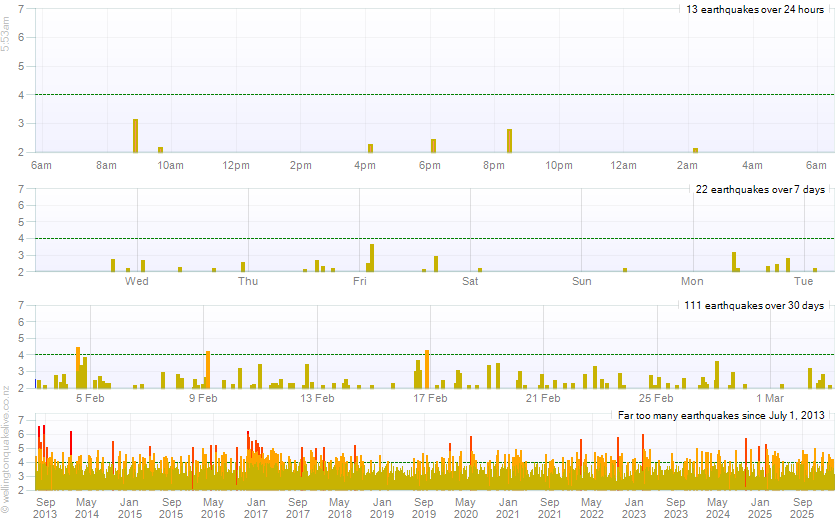Select the 4pm earthquake bar
The width and height of the screenshot is (835, 530).
click(x=370, y=148)
